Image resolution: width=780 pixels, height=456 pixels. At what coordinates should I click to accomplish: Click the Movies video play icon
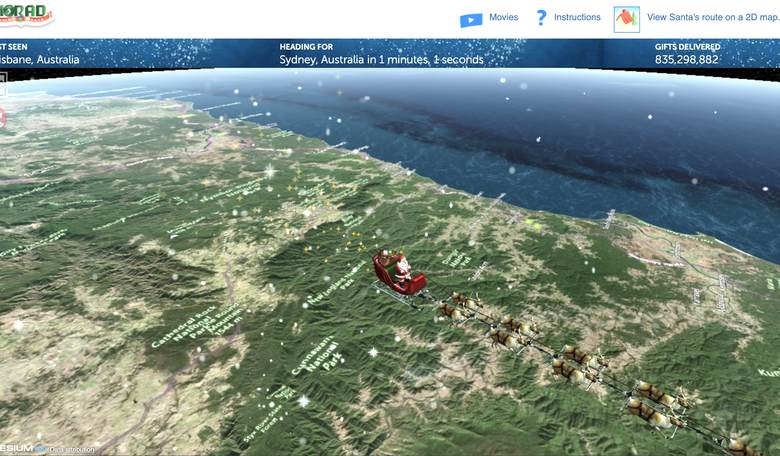(x=471, y=20)
